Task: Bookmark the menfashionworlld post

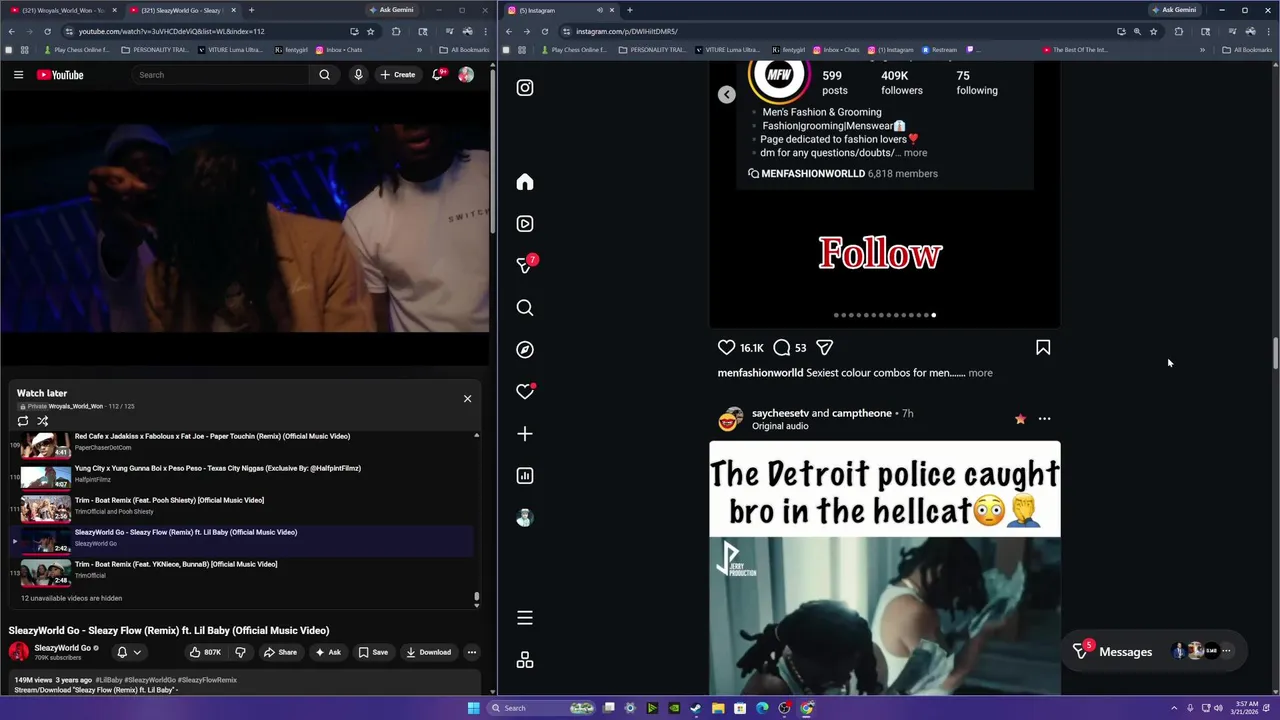Action: click(x=1043, y=347)
